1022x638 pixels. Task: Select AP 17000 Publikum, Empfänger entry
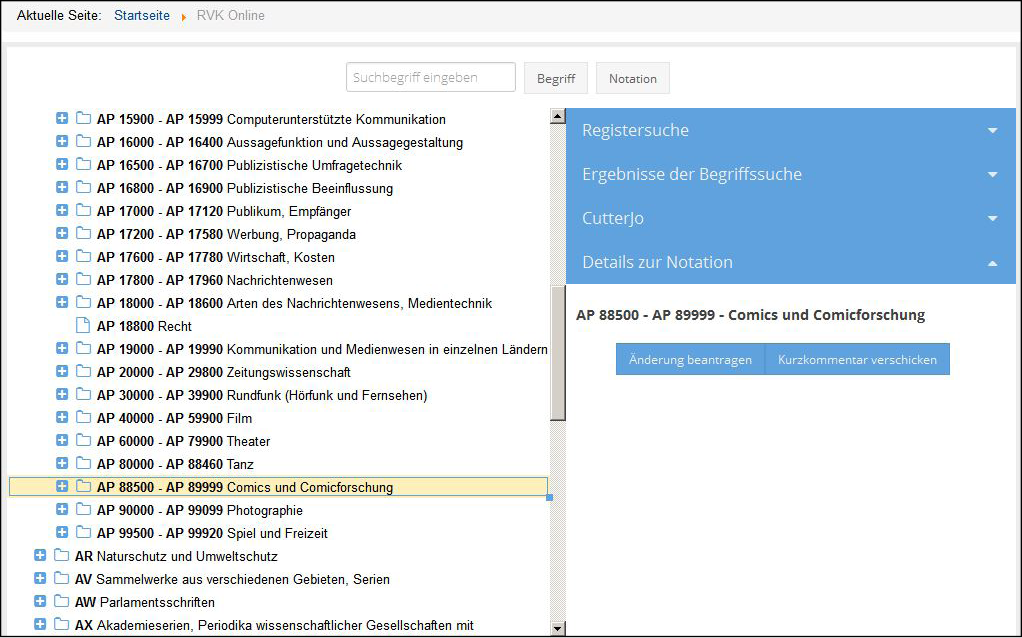coord(224,211)
